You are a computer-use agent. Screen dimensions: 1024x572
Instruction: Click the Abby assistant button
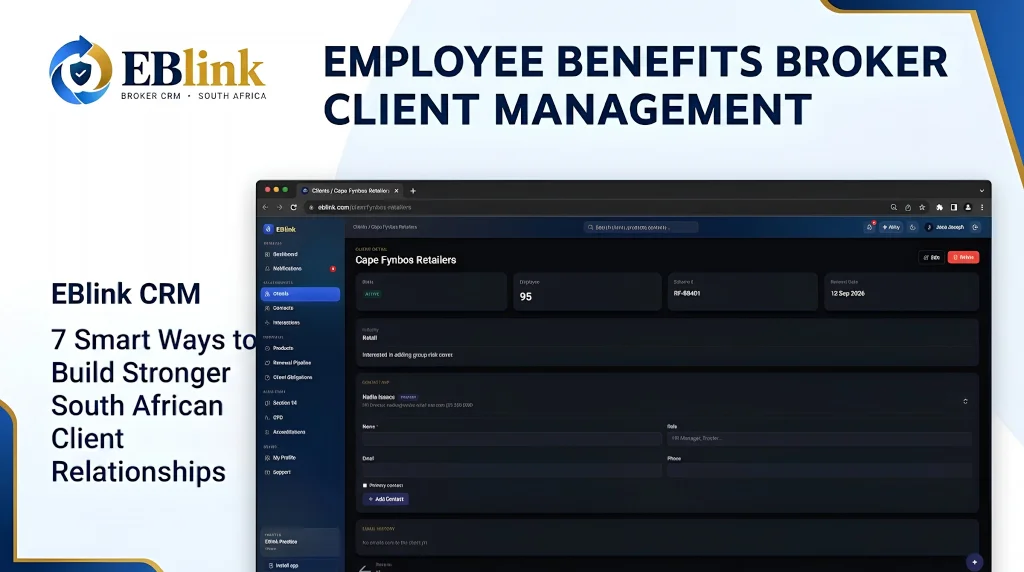pos(891,227)
